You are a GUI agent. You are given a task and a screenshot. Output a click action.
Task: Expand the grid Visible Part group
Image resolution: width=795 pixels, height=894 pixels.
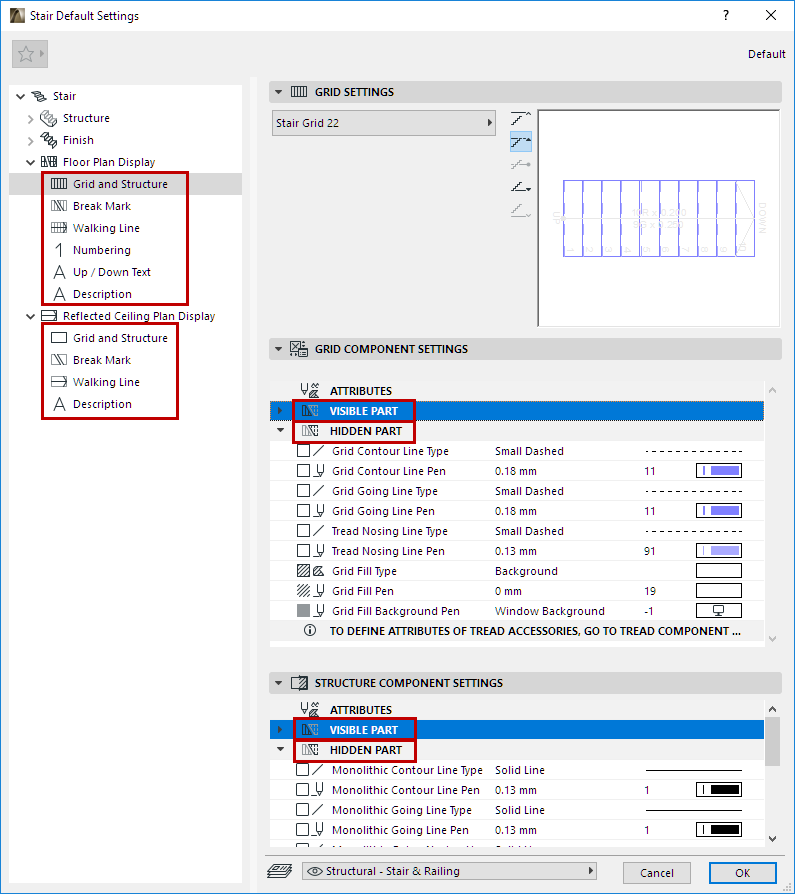(280, 411)
